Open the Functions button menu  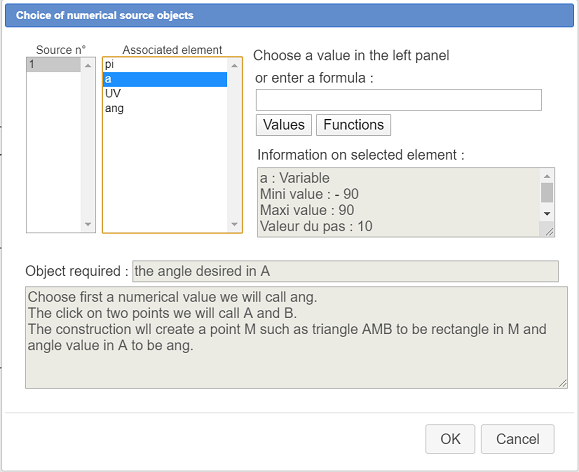point(353,125)
